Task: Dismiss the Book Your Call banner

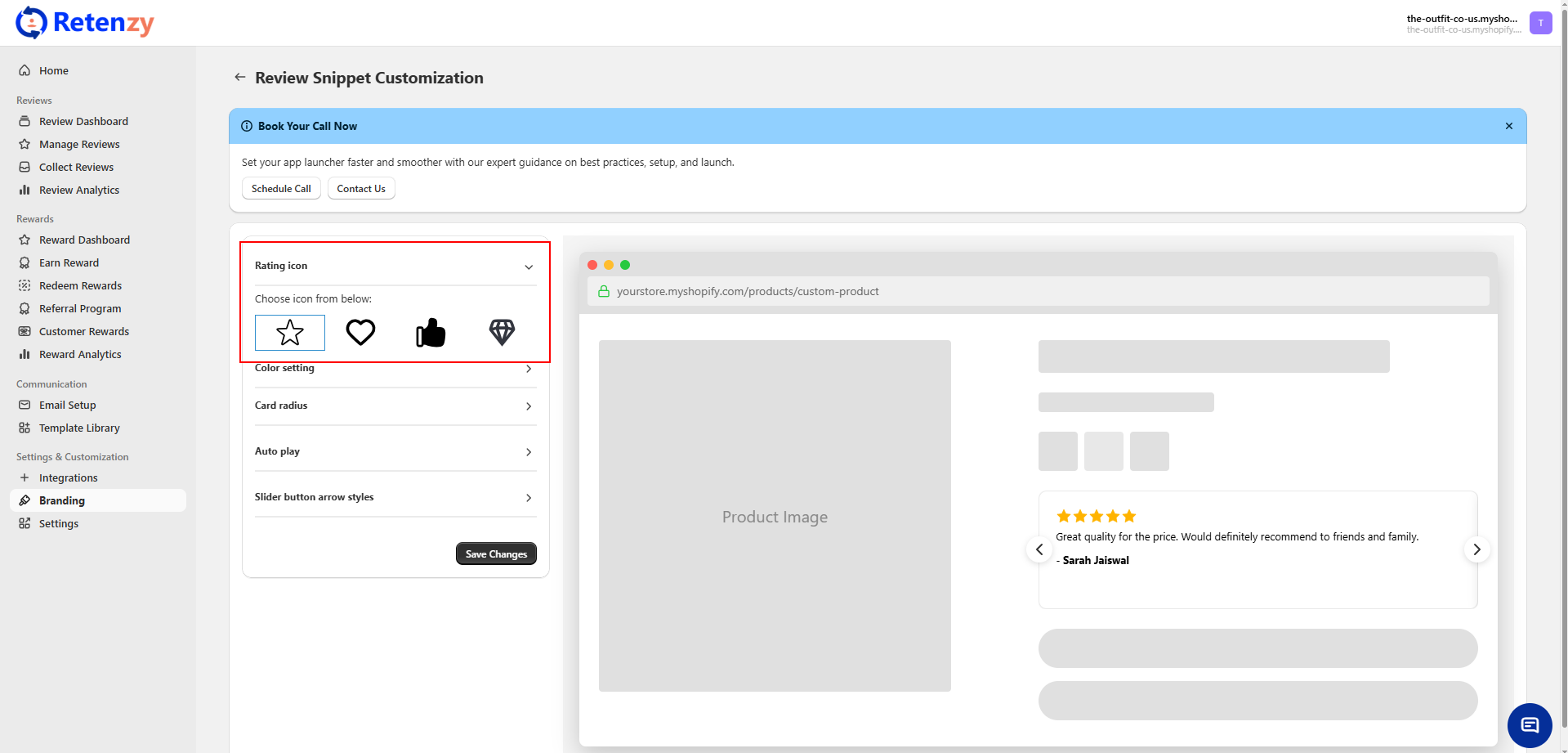Action: pos(1508,126)
